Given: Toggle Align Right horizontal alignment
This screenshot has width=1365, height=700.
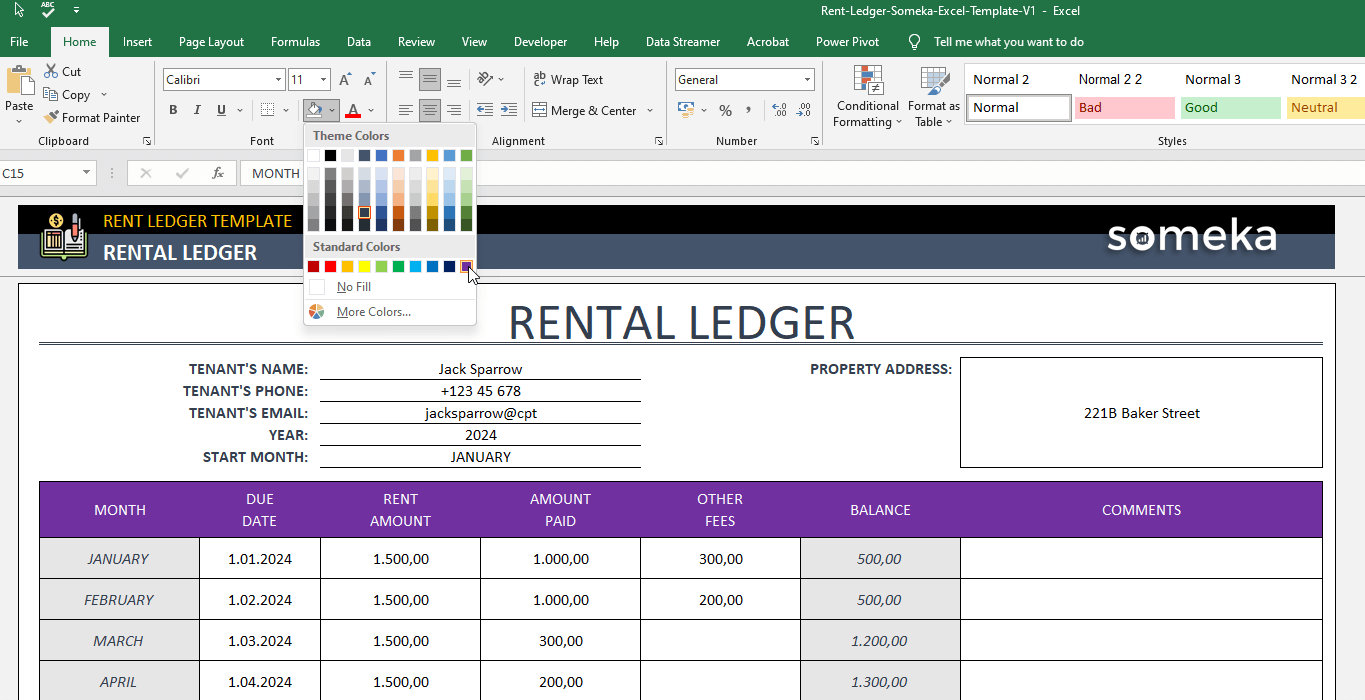Looking at the screenshot, I should [x=453, y=110].
